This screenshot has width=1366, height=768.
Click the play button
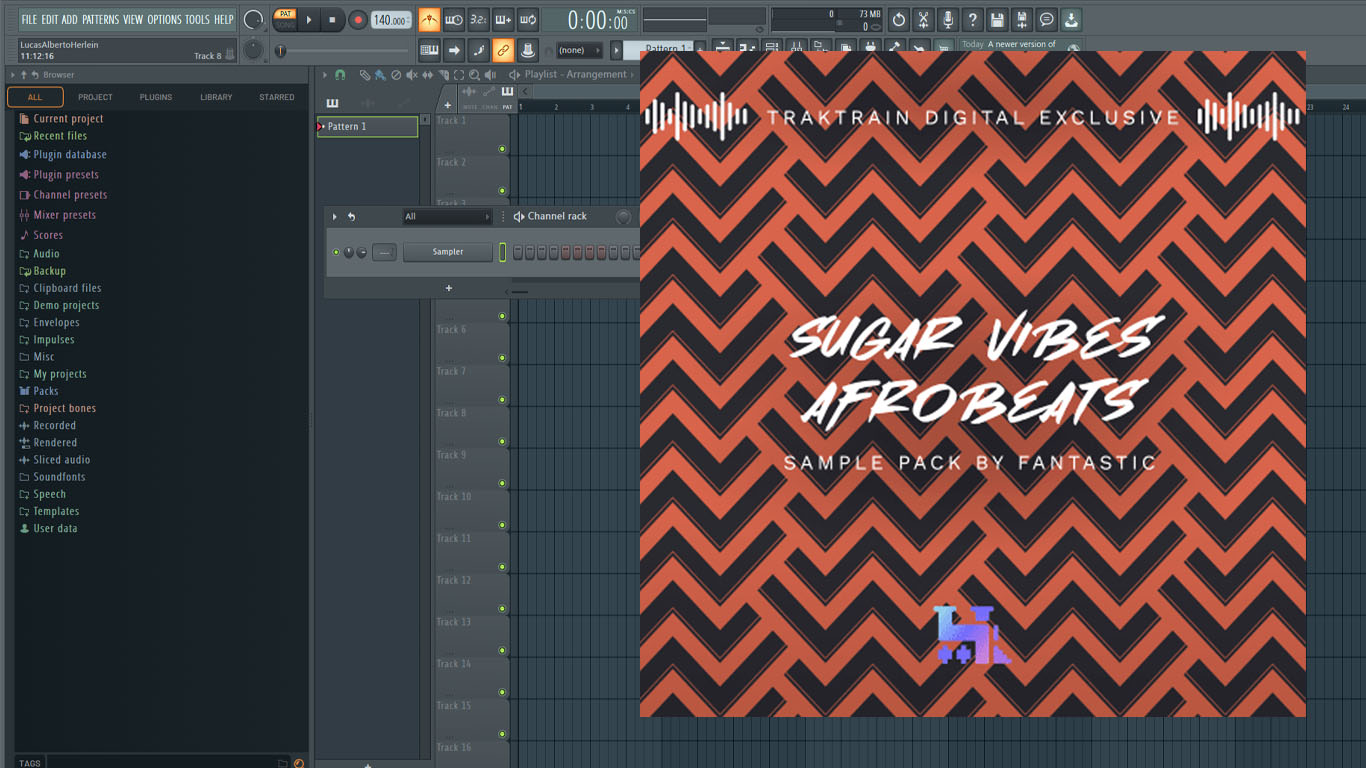click(x=309, y=20)
